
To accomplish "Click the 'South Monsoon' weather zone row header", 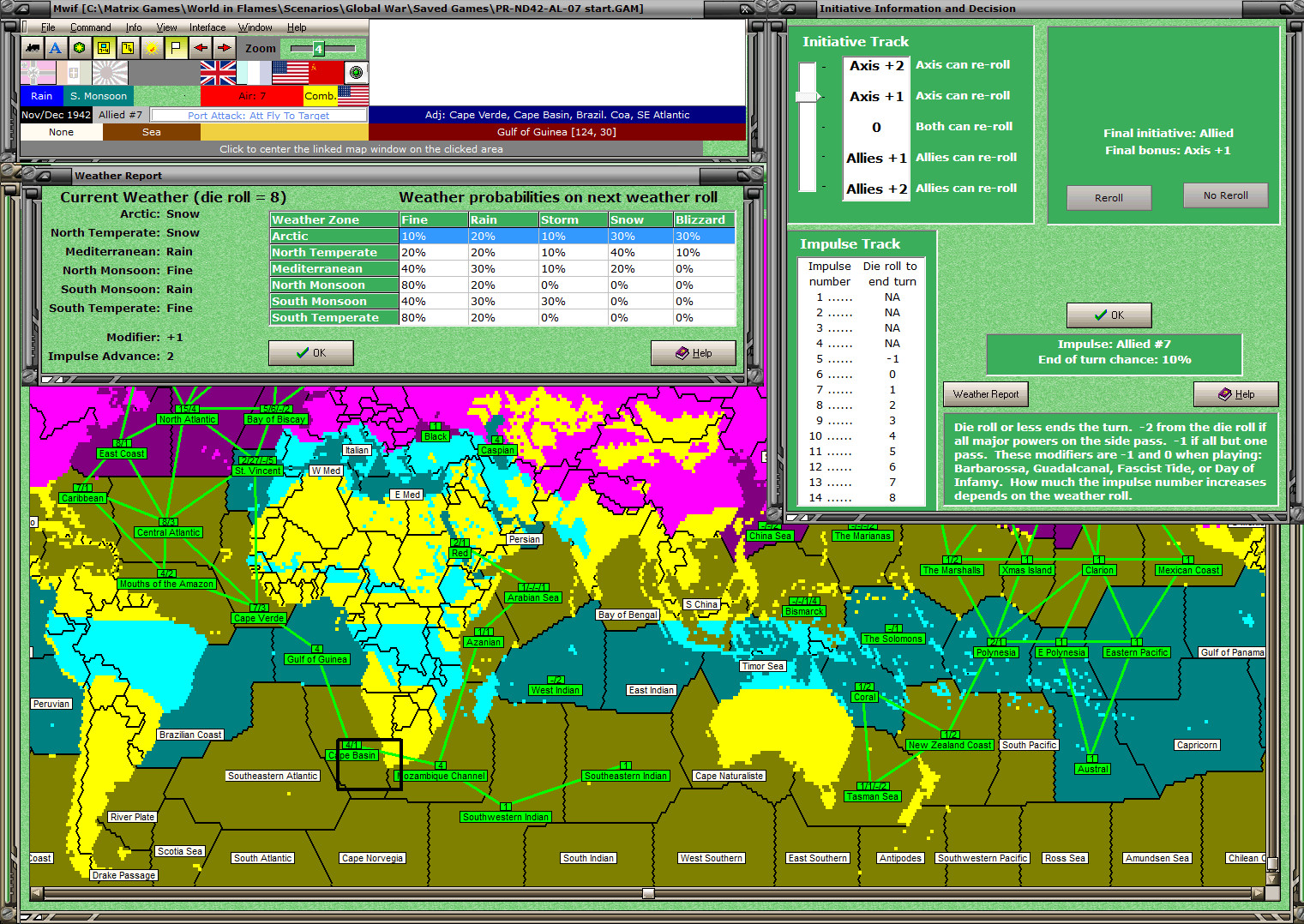I will point(334,302).
